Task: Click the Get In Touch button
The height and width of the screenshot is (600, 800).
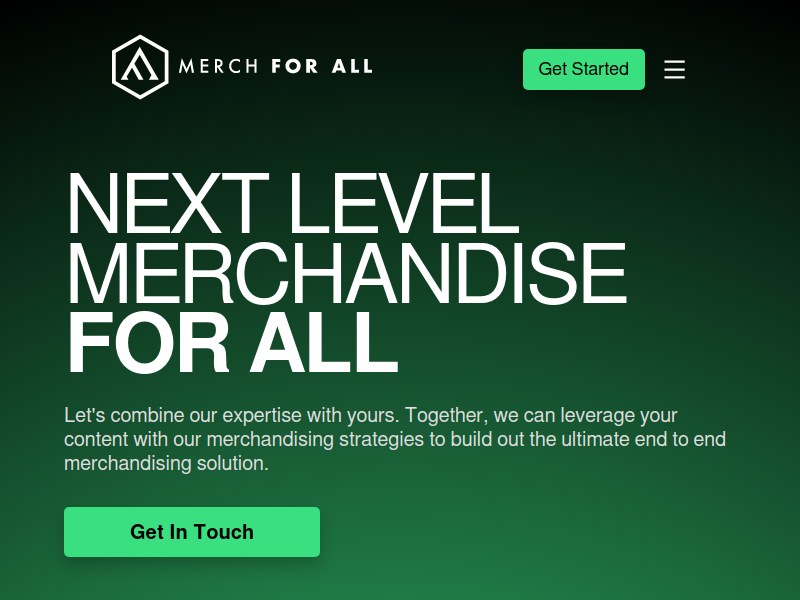Action: point(192,532)
